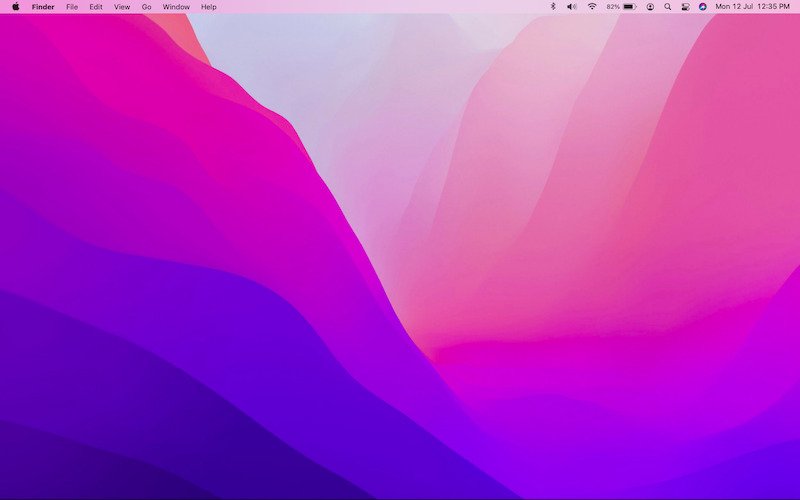Activate Siri from the menu bar
Viewport: 800px width, 500px height.
[x=702, y=6]
